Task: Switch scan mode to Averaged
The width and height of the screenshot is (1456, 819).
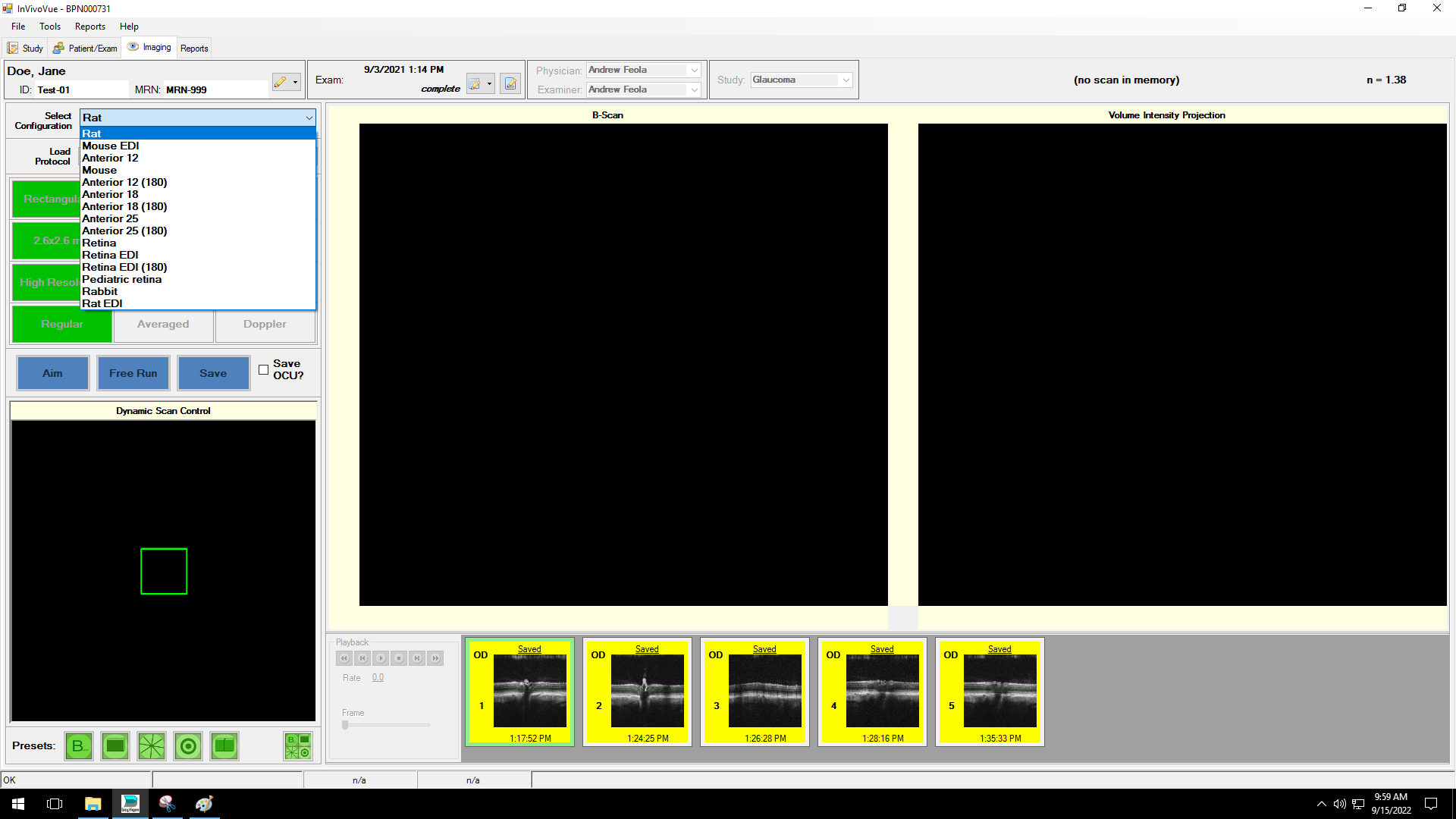Action: (x=163, y=325)
